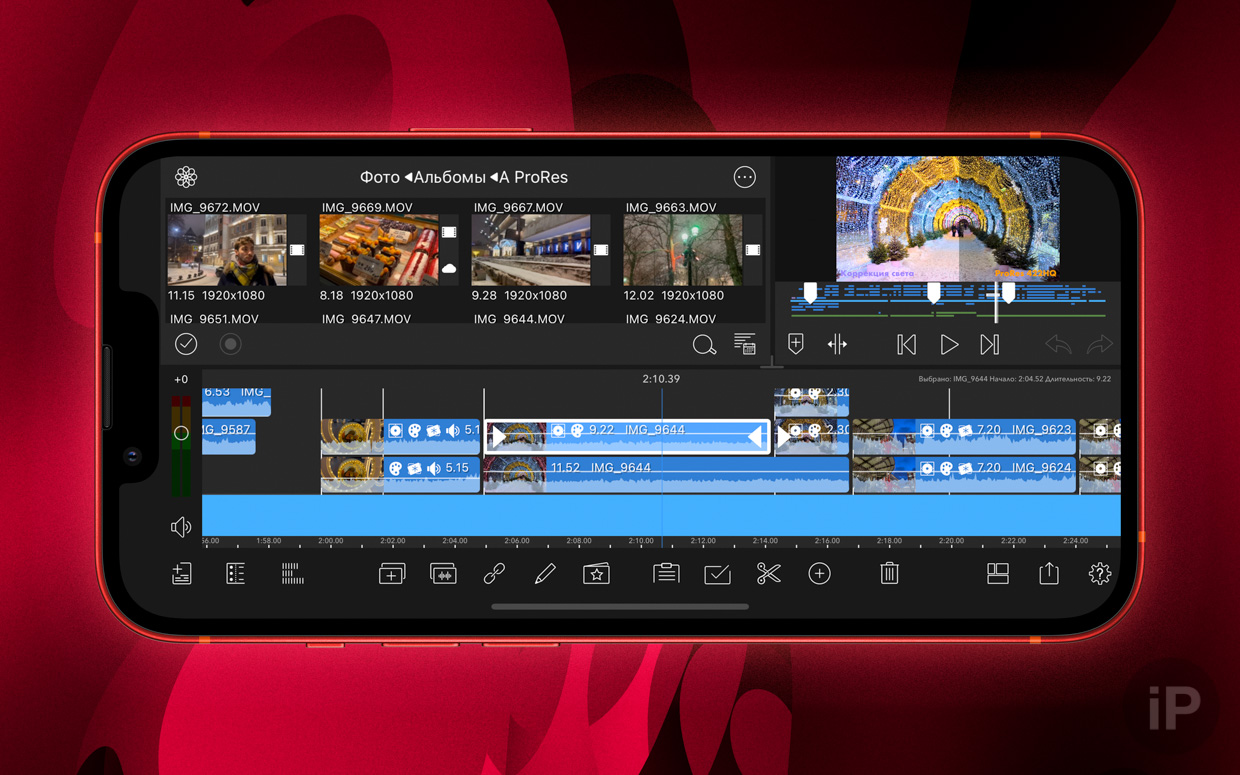Mute the timeline with speaker icon

181,527
